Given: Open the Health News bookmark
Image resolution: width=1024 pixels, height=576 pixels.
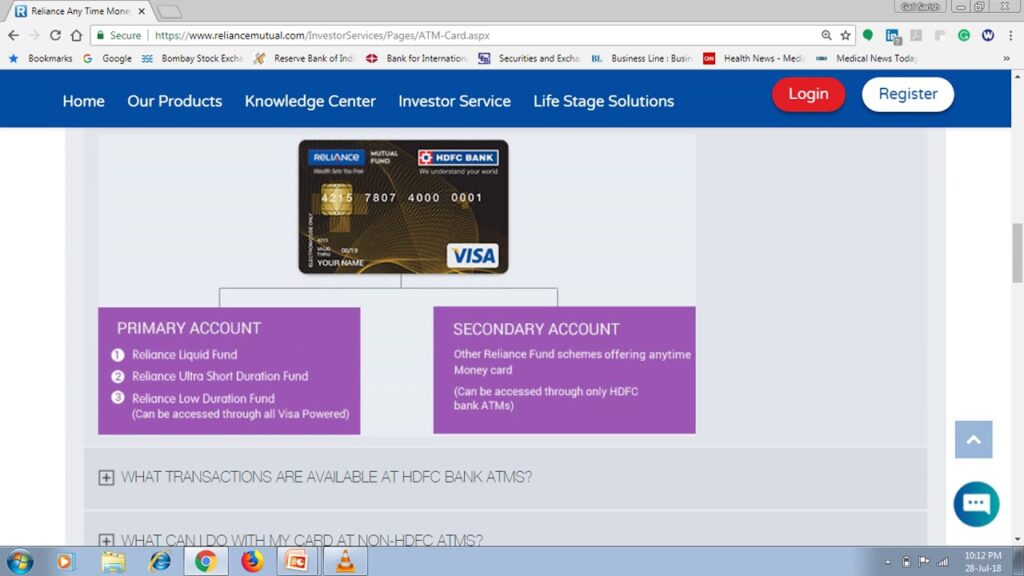Looking at the screenshot, I should point(754,59).
